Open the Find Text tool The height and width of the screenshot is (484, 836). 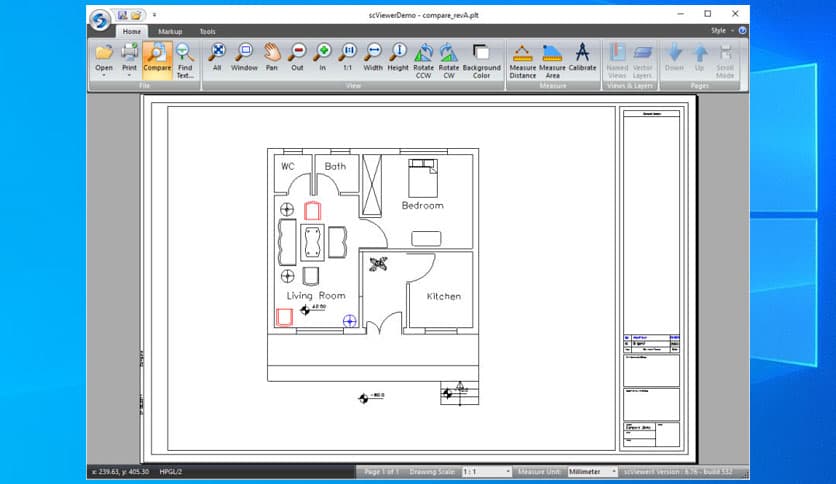point(184,60)
